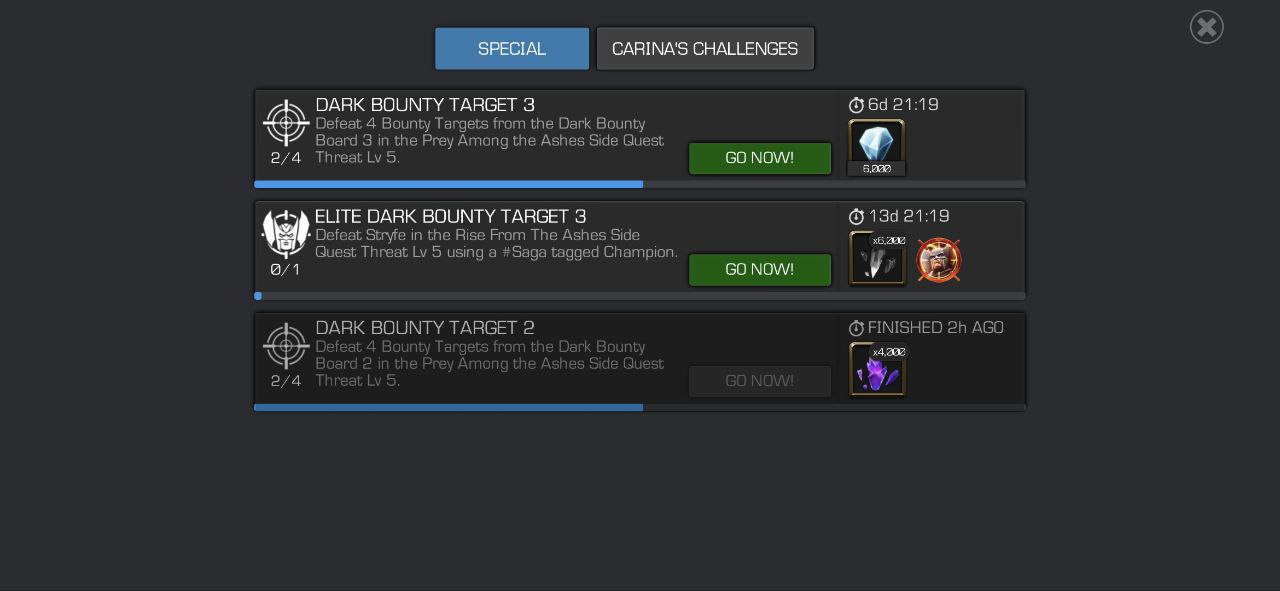Click the disabled Go Now for Dark Bounty Target 2
Viewport: 1280px width, 591px height.
pyautogui.click(x=760, y=381)
